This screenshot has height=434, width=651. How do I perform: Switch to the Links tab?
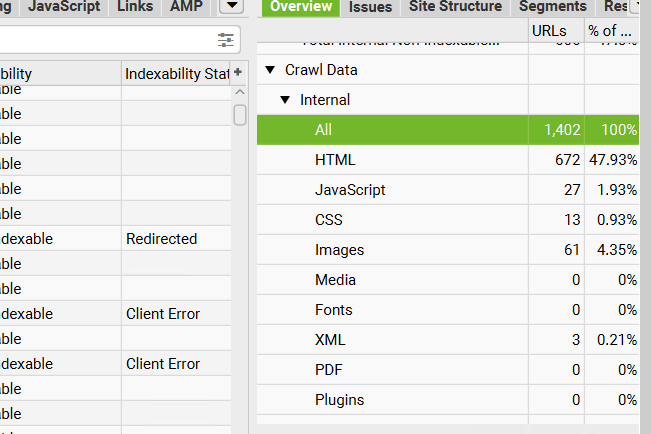click(x=135, y=6)
